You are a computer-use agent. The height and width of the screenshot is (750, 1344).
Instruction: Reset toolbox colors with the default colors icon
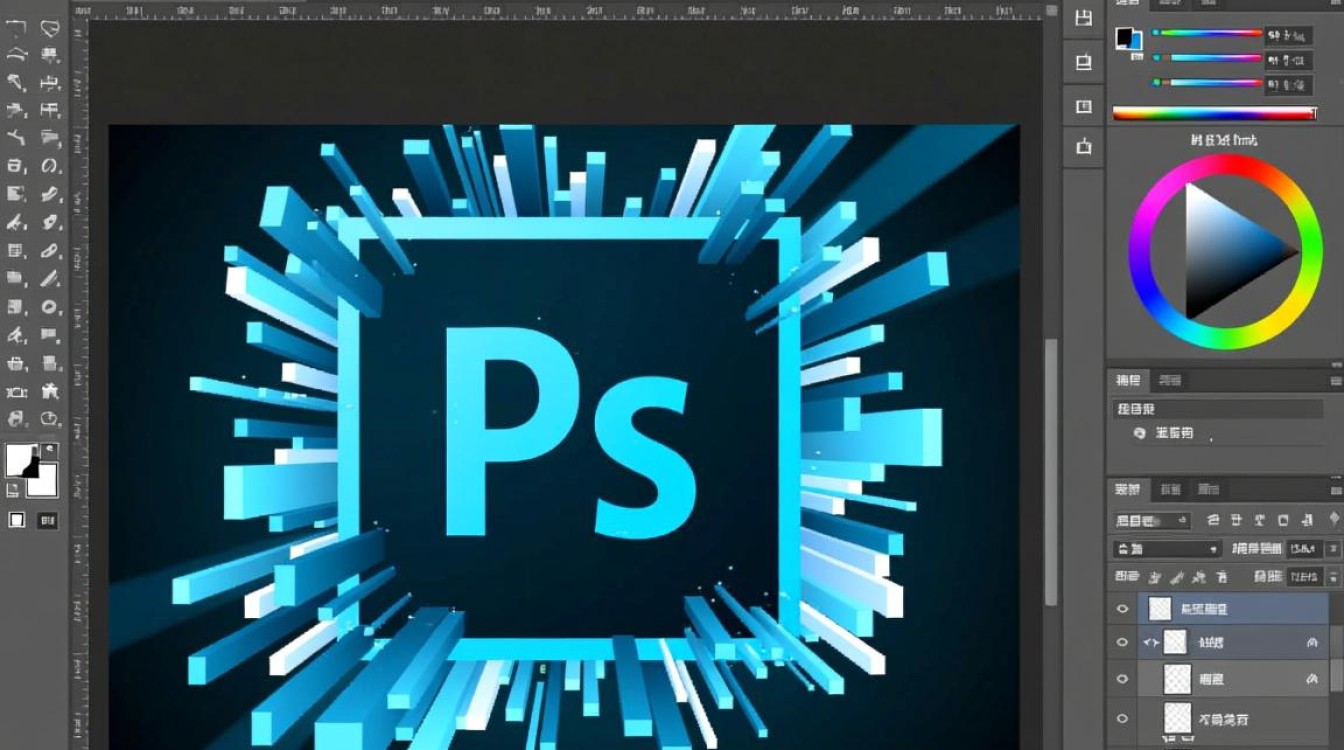pos(13,490)
